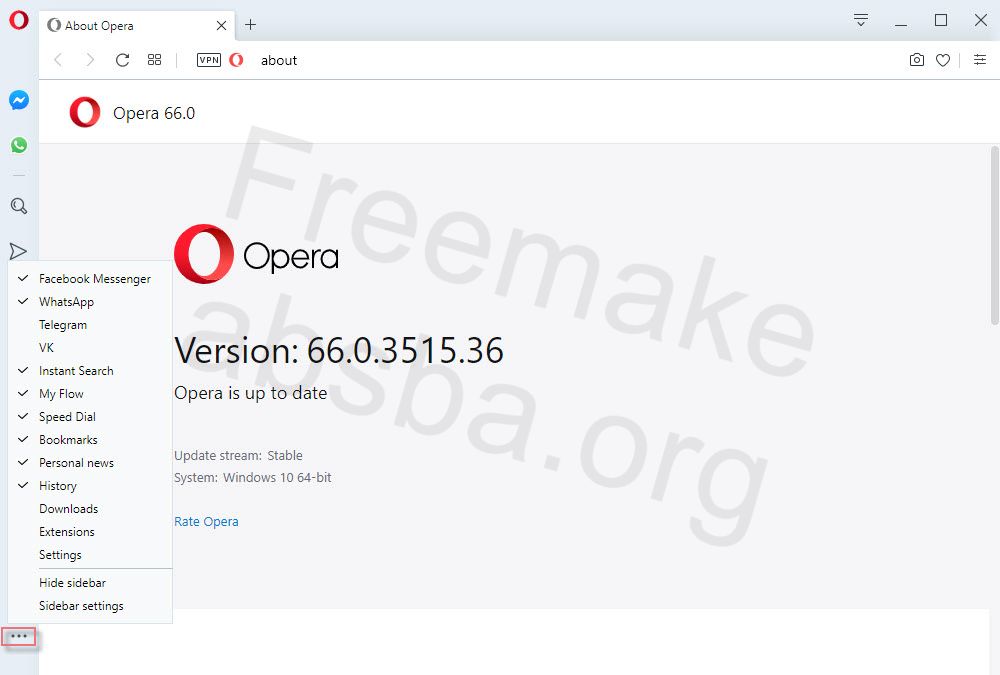Open WhatsApp in the sidebar
The height and width of the screenshot is (675, 1000).
18,145
